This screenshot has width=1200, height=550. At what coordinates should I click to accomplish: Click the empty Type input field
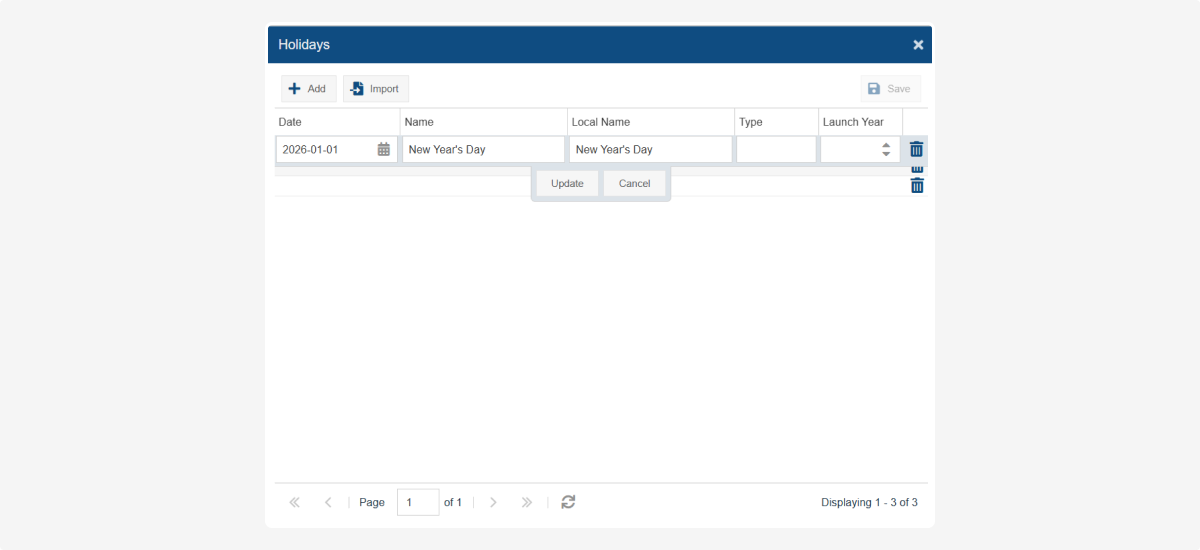776,150
